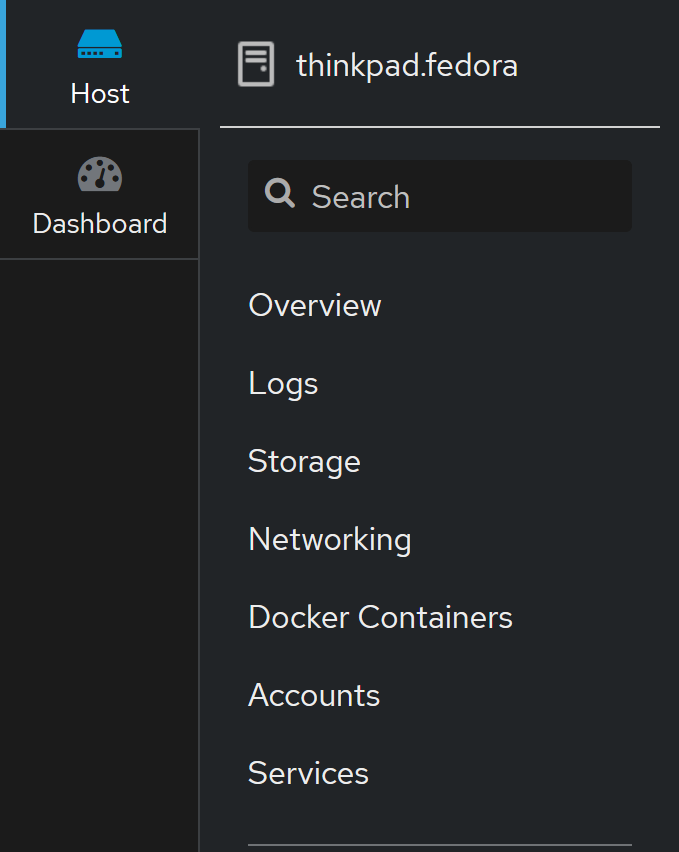The height and width of the screenshot is (852, 679).
Task: Click the thinkpad.fedora hostname label
Action: tap(407, 65)
